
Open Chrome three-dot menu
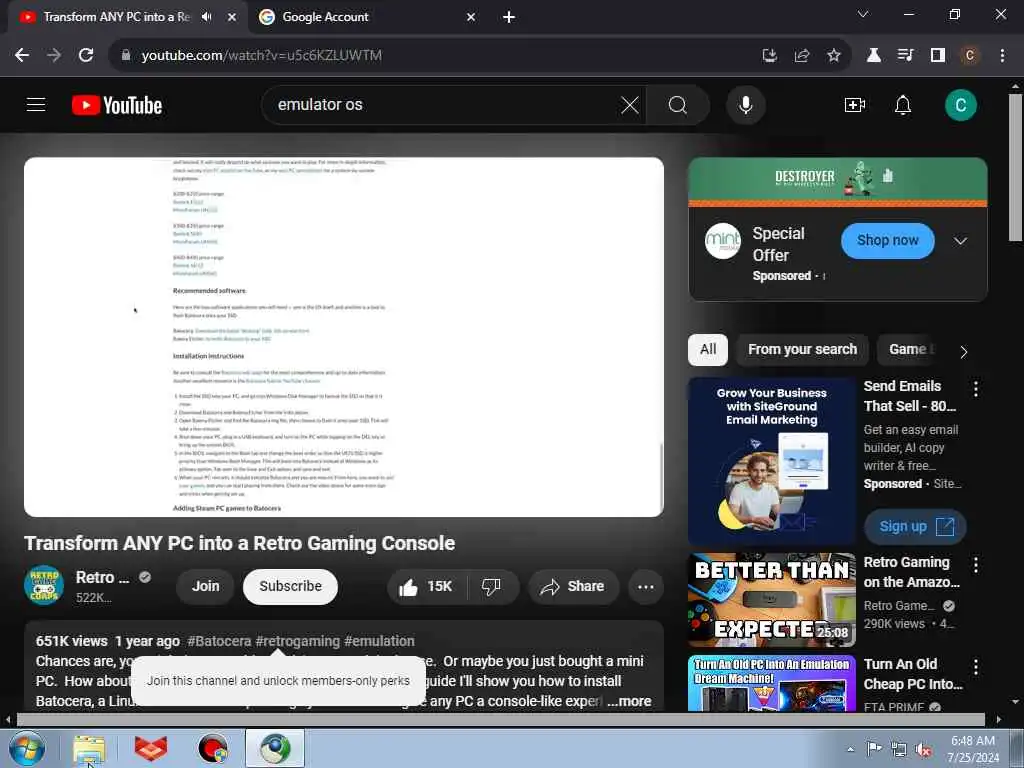(x=1002, y=56)
